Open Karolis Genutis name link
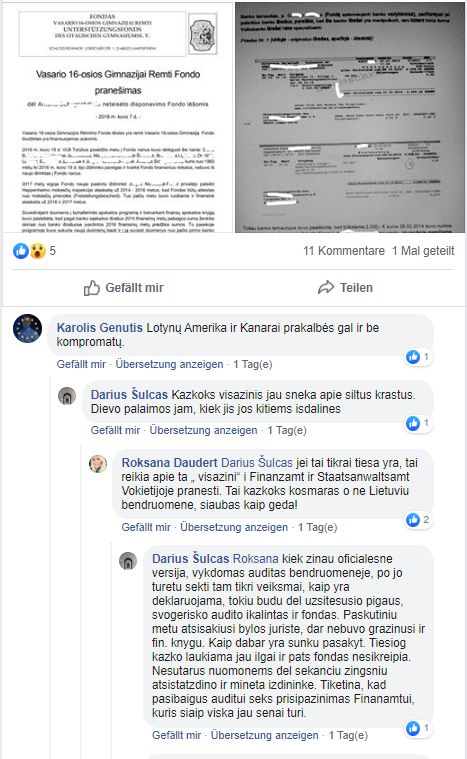The height and width of the screenshot is (759, 467). (100, 328)
